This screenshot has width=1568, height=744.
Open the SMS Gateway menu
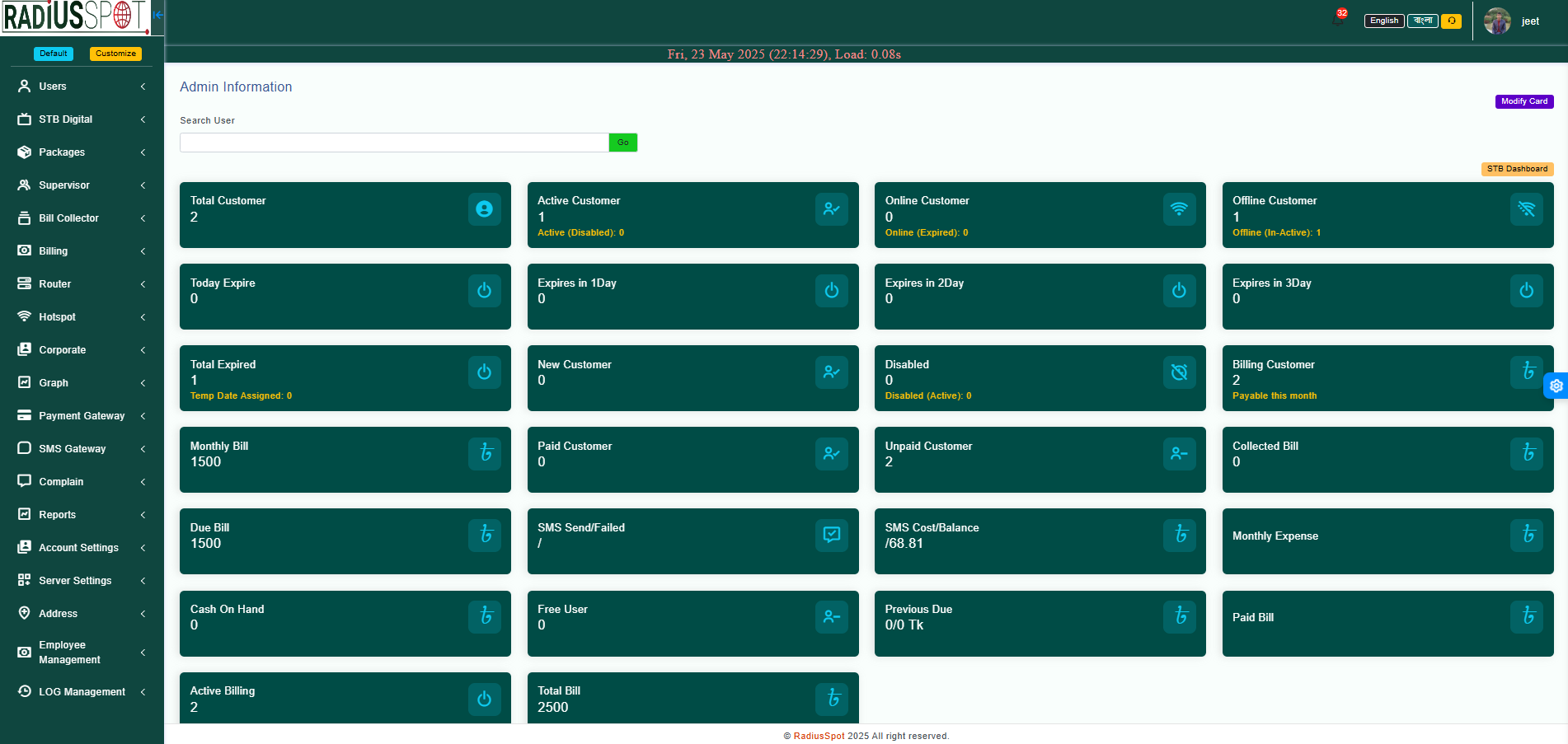click(x=82, y=449)
